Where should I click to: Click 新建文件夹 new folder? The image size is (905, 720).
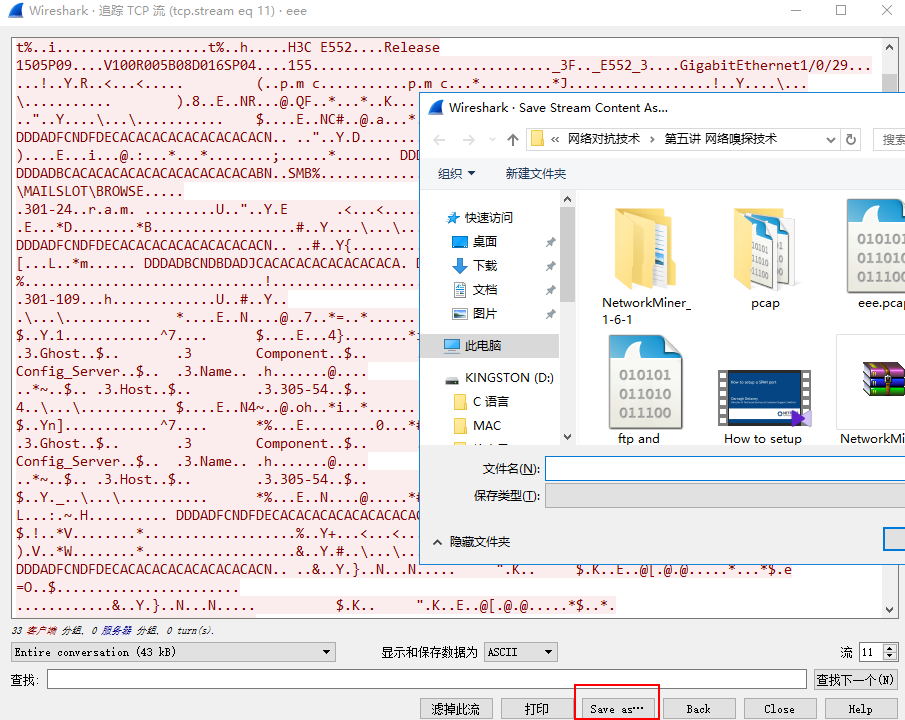click(x=536, y=174)
